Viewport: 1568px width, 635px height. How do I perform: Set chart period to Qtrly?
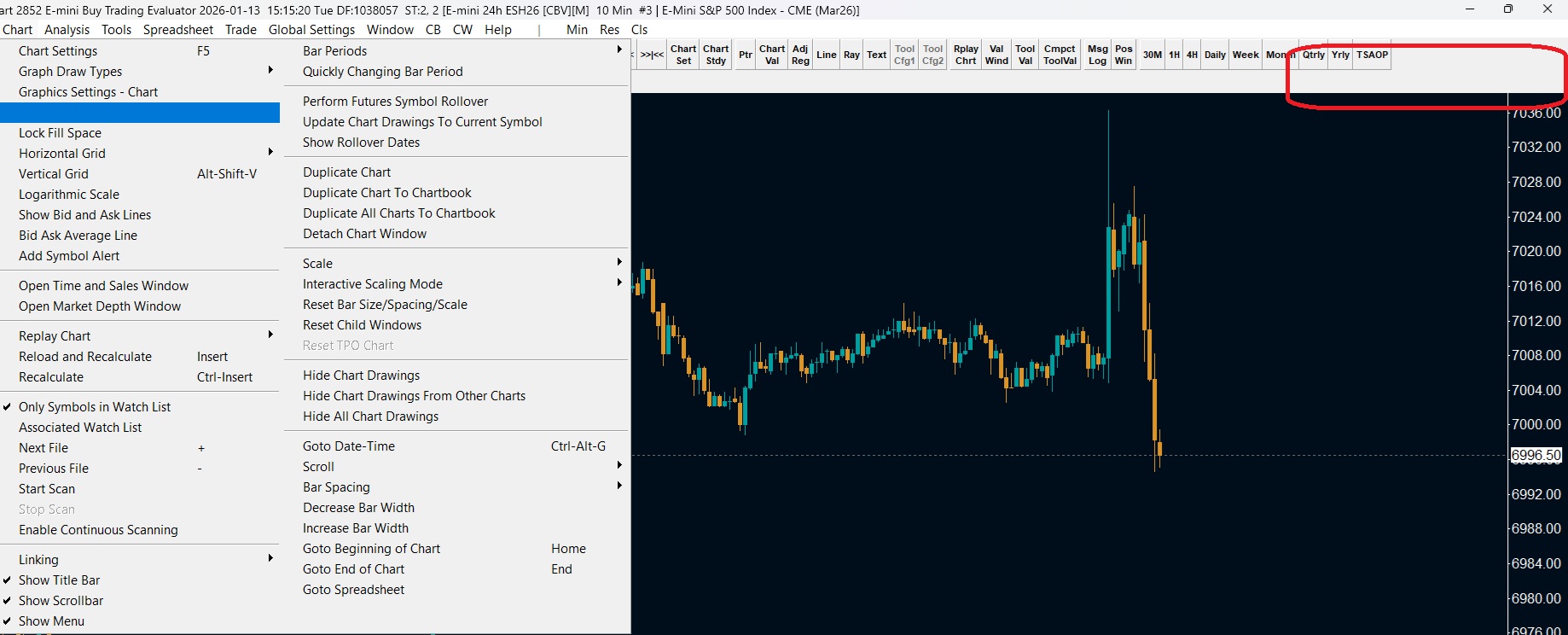[1314, 55]
